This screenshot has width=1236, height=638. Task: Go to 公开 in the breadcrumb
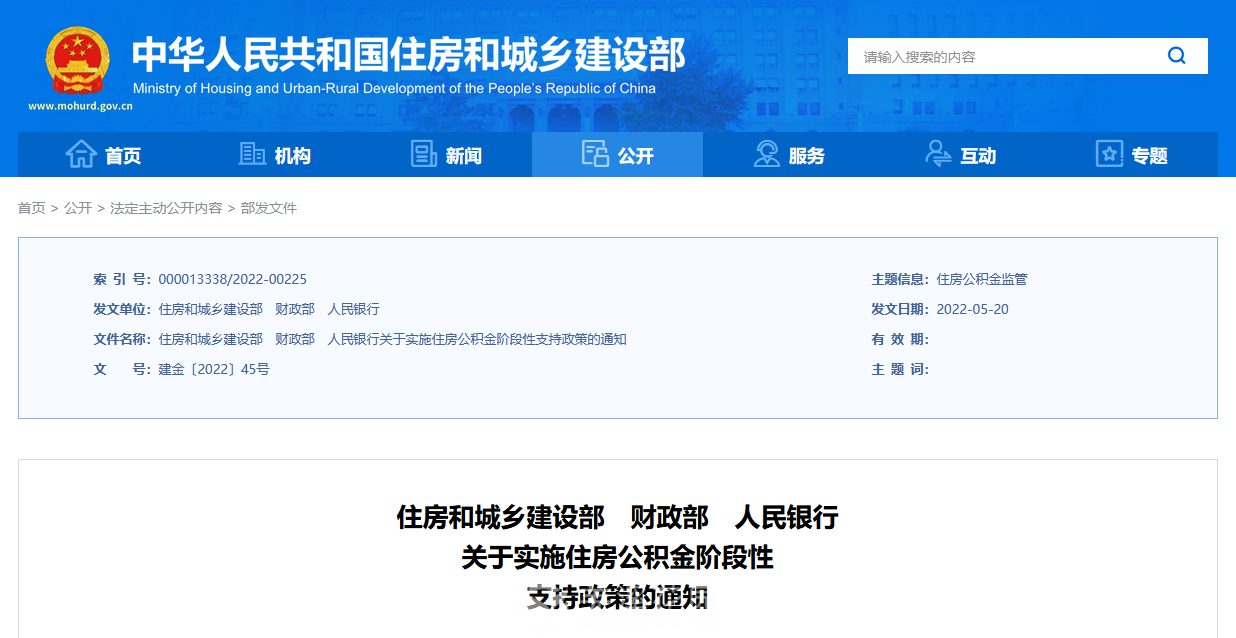[78, 208]
